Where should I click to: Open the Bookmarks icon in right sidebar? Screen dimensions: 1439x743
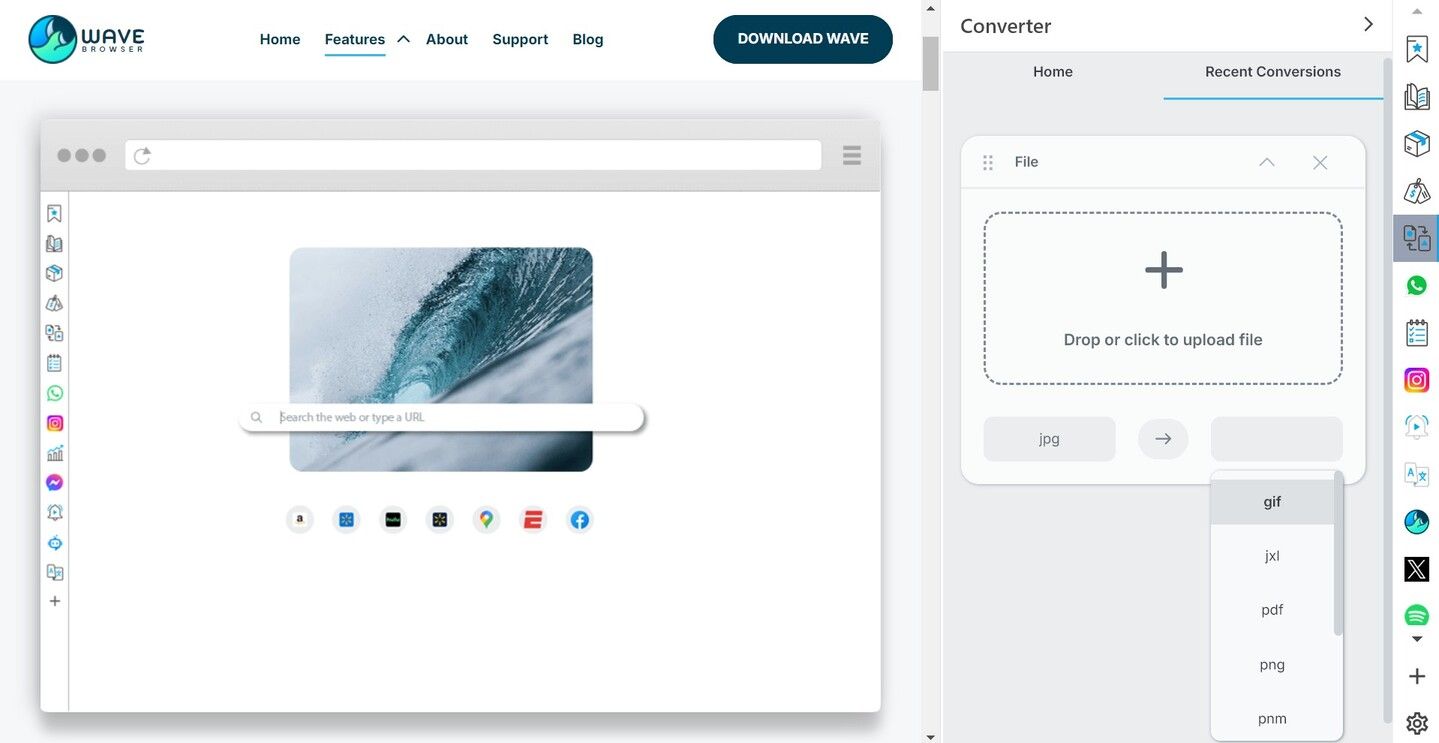(1416, 49)
